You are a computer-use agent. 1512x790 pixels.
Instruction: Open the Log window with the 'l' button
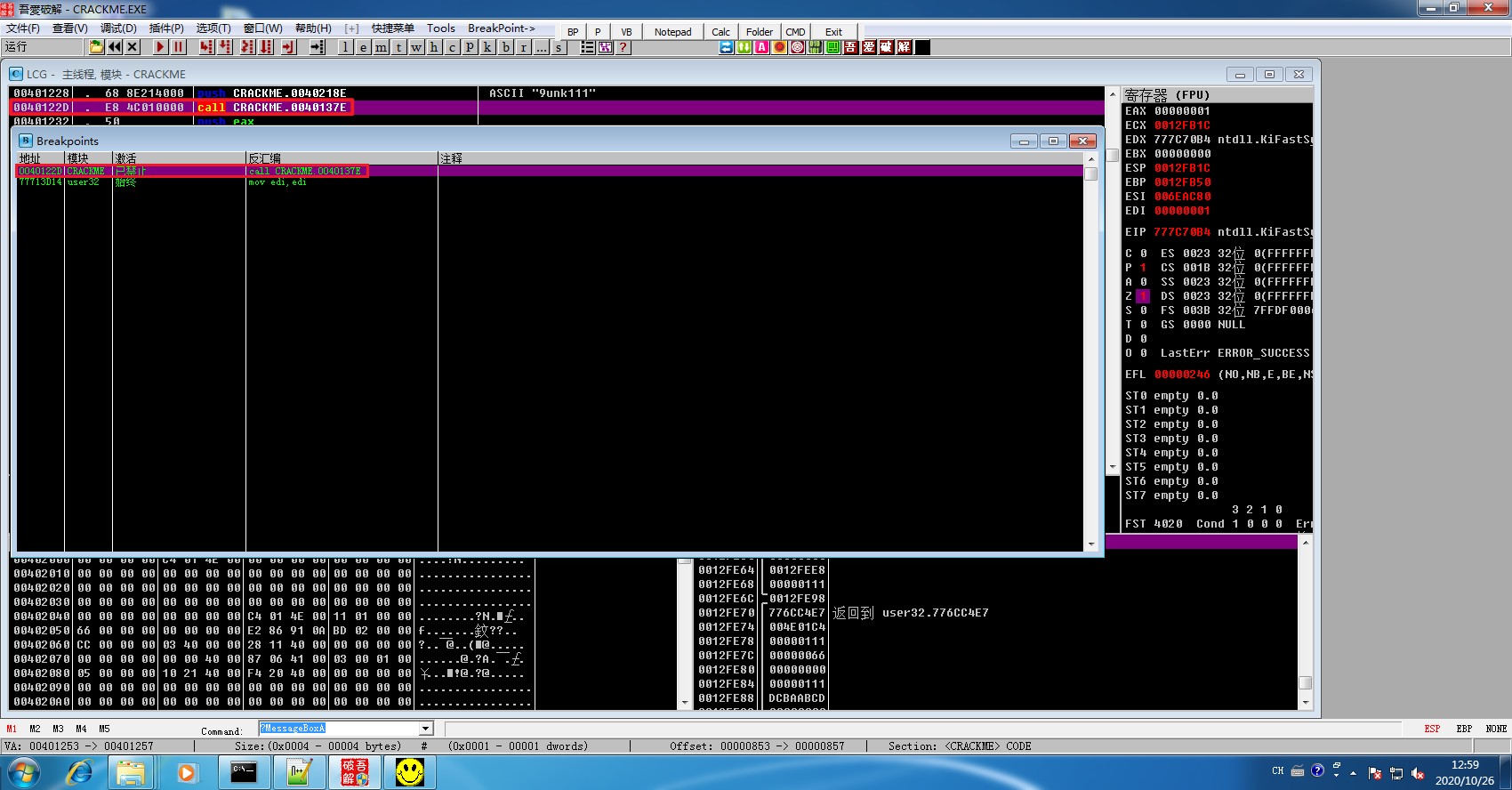[x=345, y=47]
